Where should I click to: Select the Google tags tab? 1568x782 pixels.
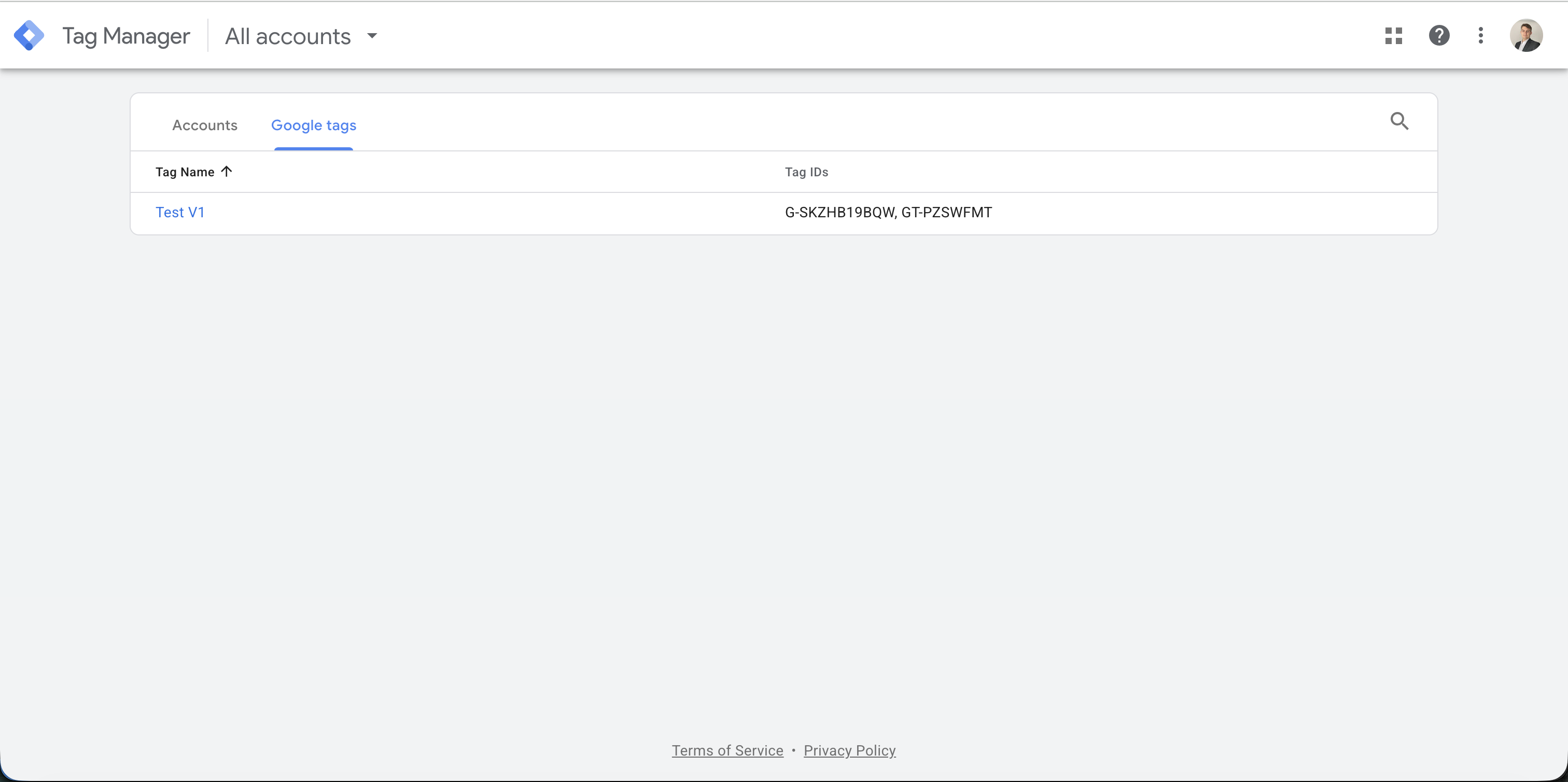[314, 125]
